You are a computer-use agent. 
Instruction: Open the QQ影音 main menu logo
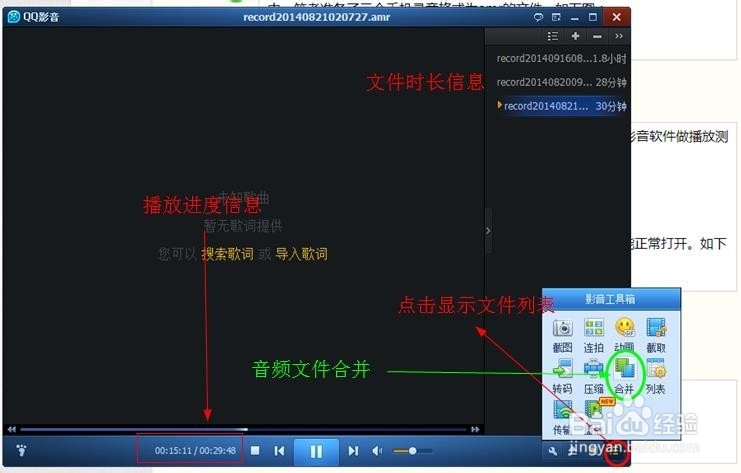point(14,17)
